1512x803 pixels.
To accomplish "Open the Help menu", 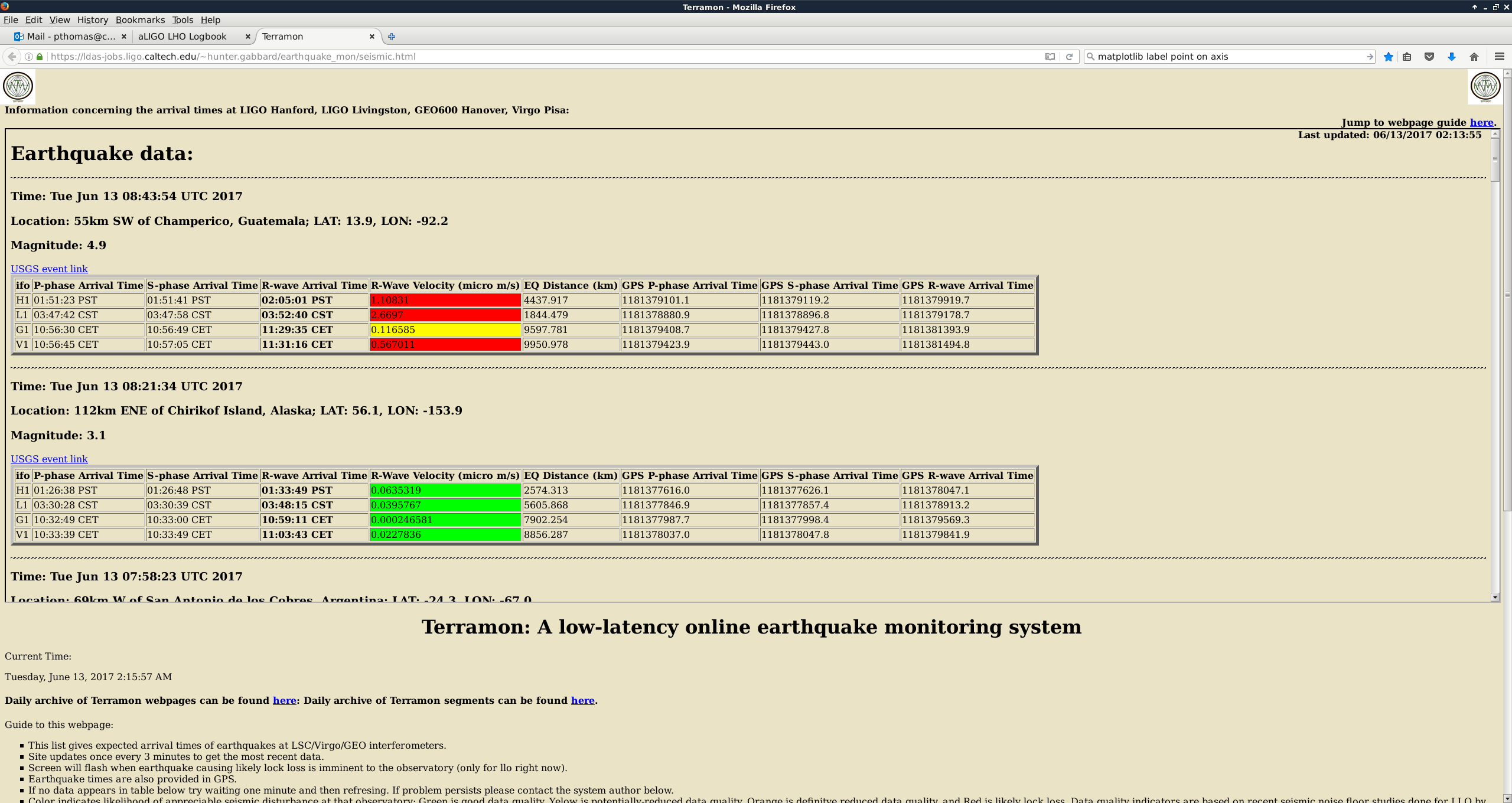I will 210,20.
